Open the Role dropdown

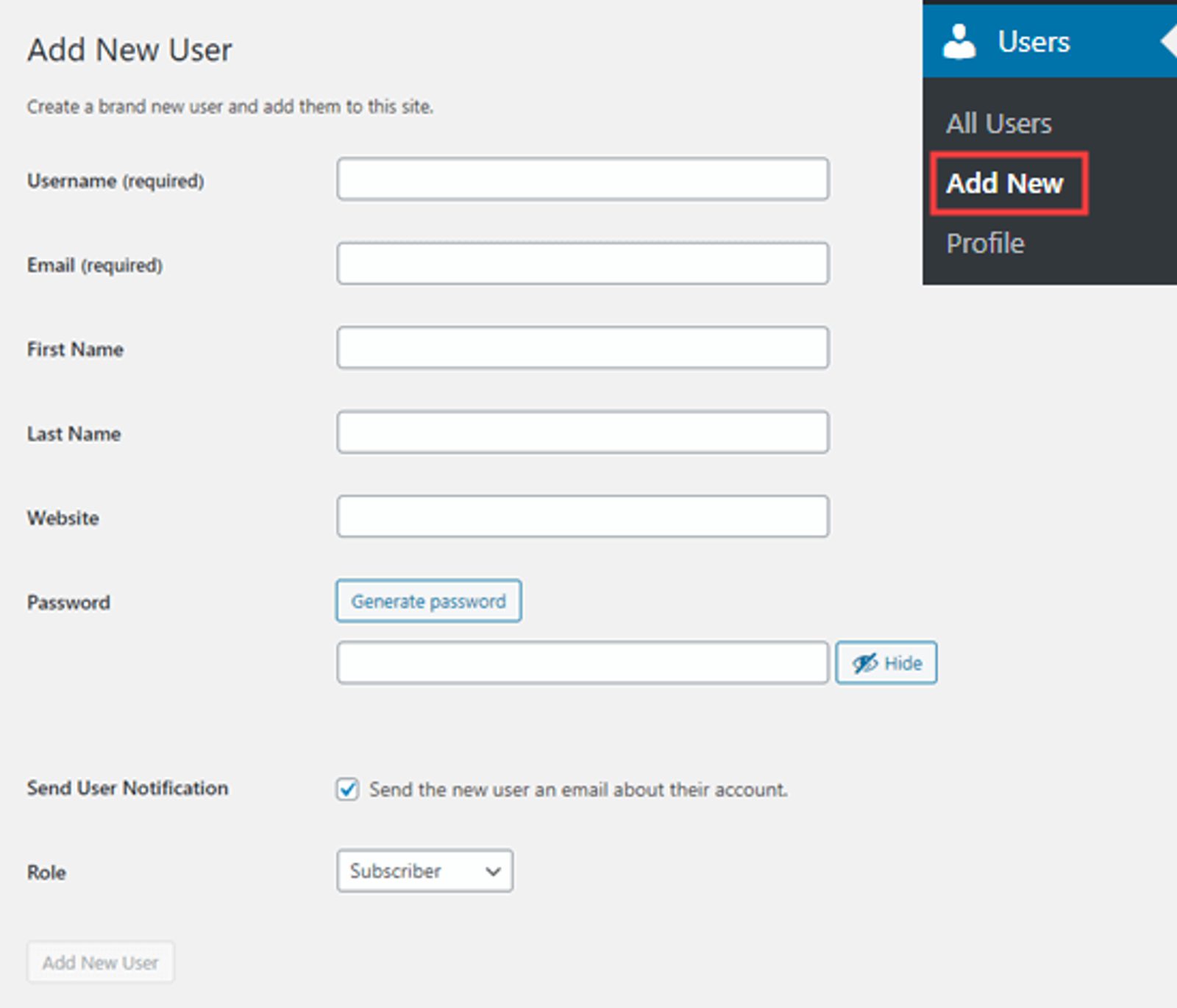424,871
